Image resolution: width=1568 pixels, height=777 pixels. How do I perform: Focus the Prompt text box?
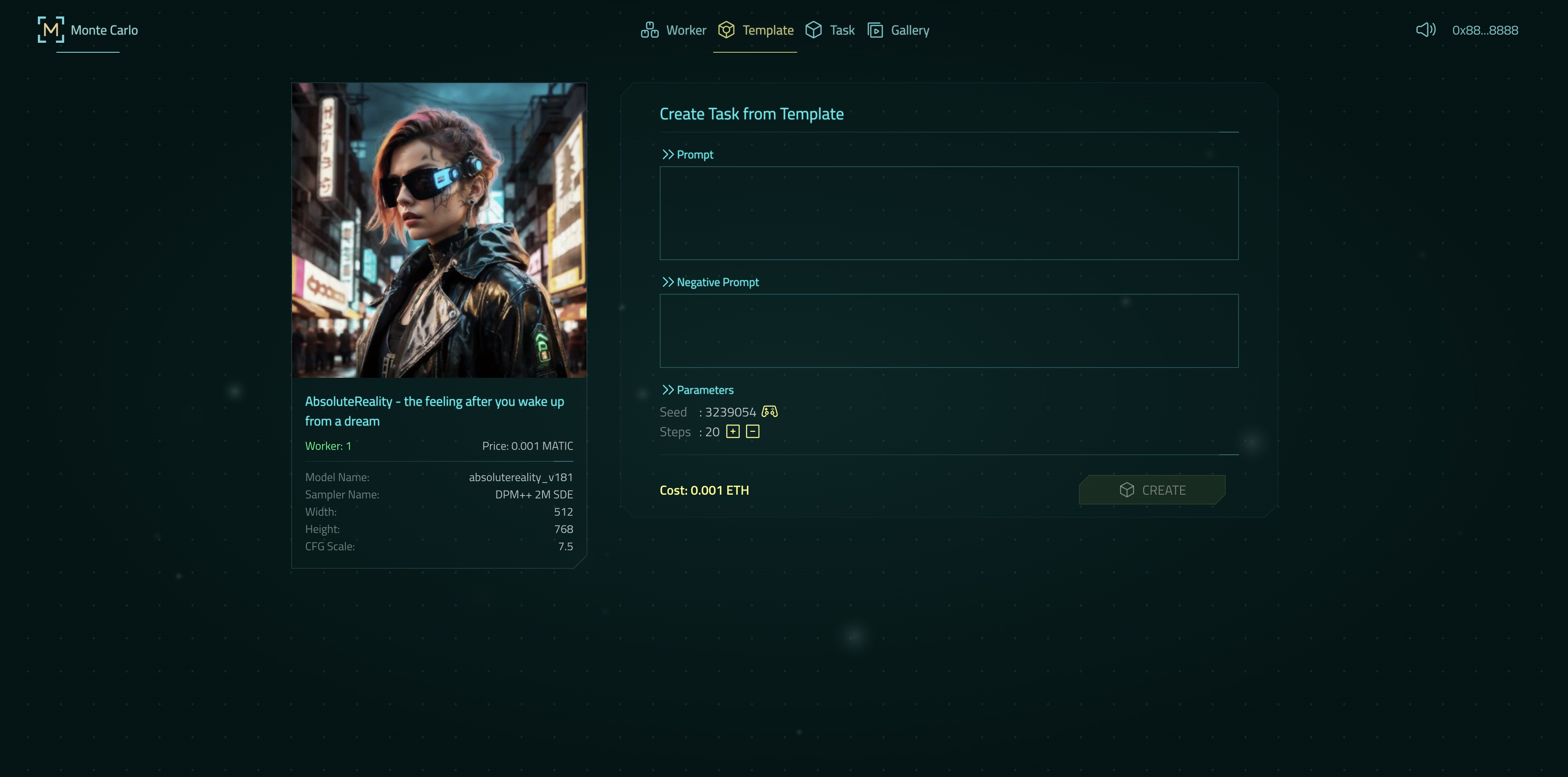pyautogui.click(x=949, y=213)
